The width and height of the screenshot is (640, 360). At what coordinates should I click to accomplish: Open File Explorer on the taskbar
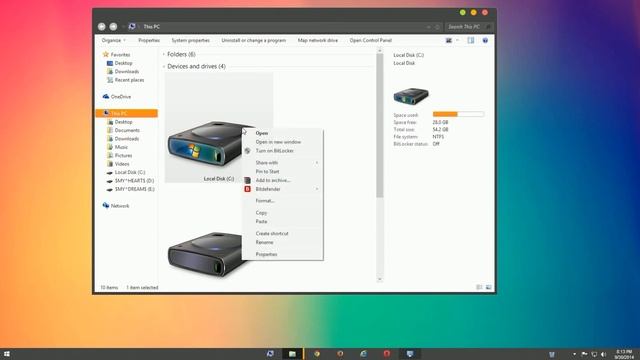click(x=292, y=354)
